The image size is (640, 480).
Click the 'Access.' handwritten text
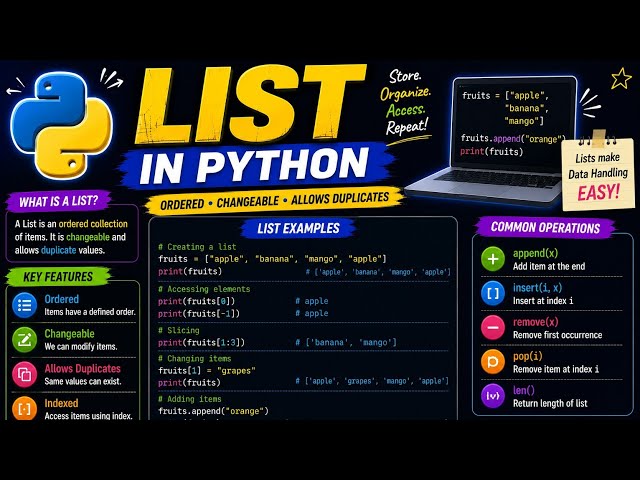pyautogui.click(x=406, y=111)
